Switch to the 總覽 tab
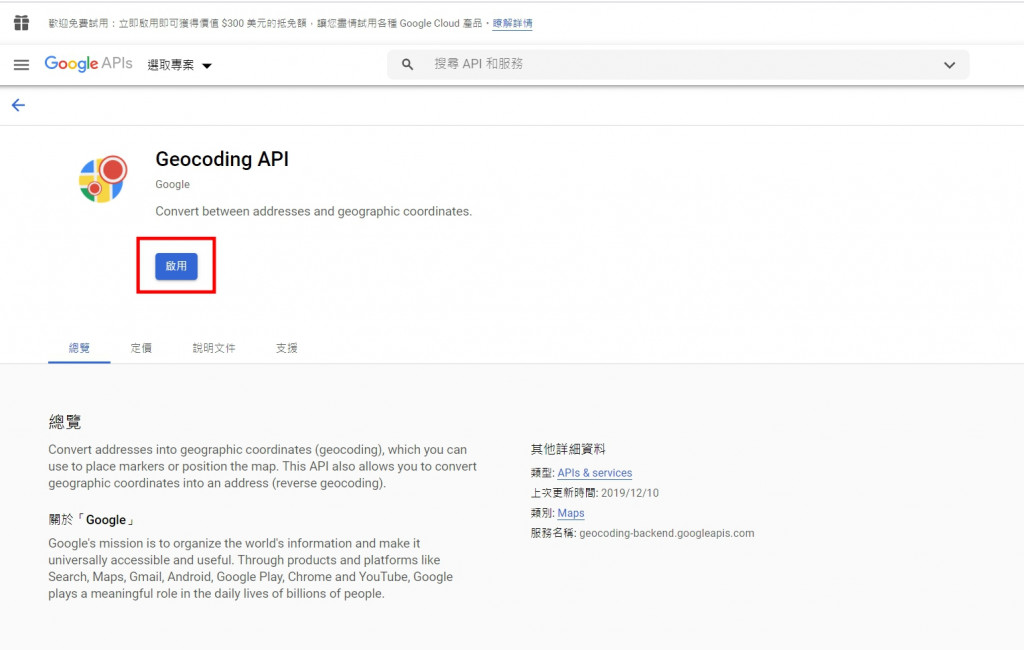The width and height of the screenshot is (1024, 650). pos(79,348)
